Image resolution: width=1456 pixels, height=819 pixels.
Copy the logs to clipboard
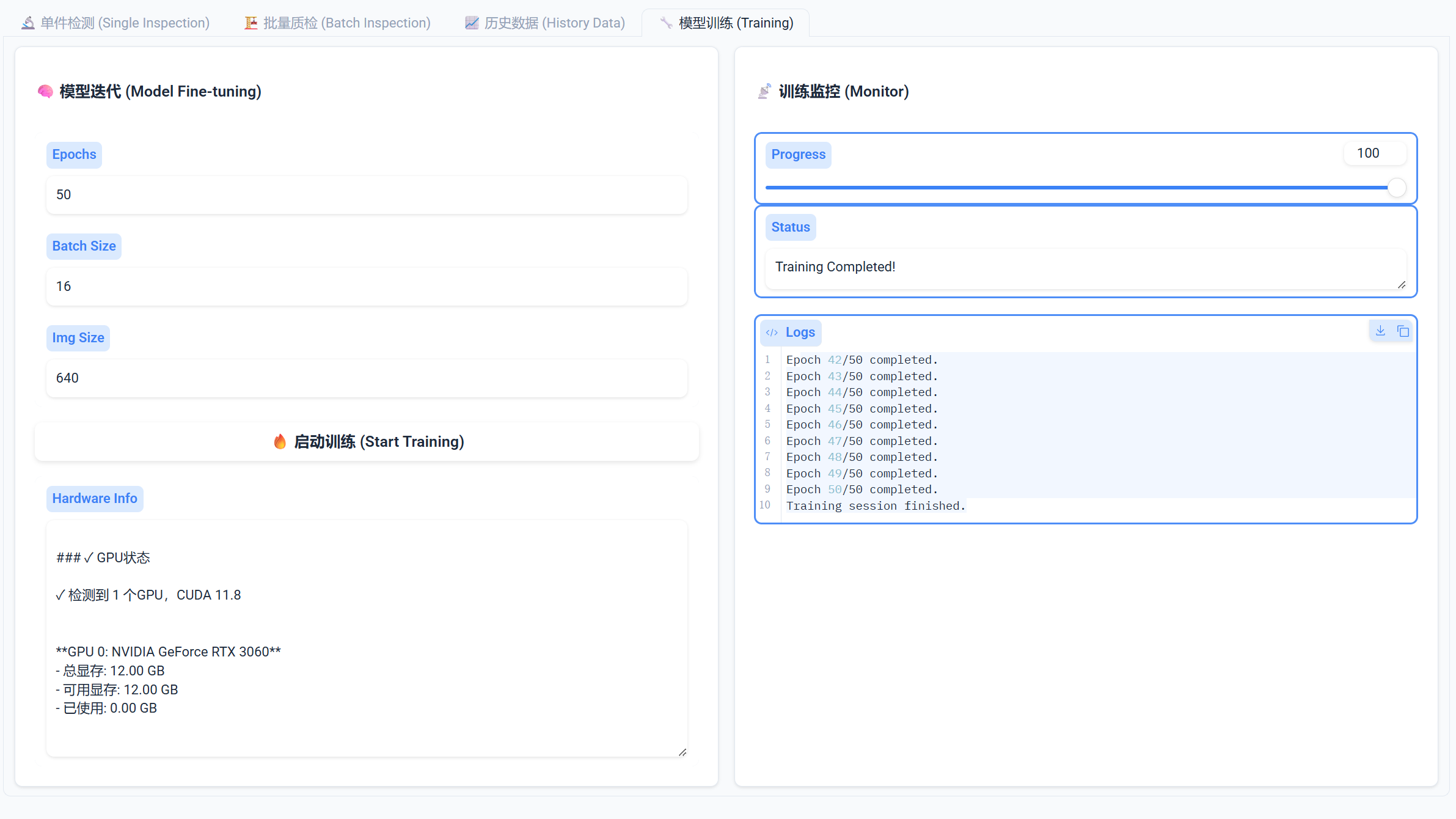pos(1403,331)
